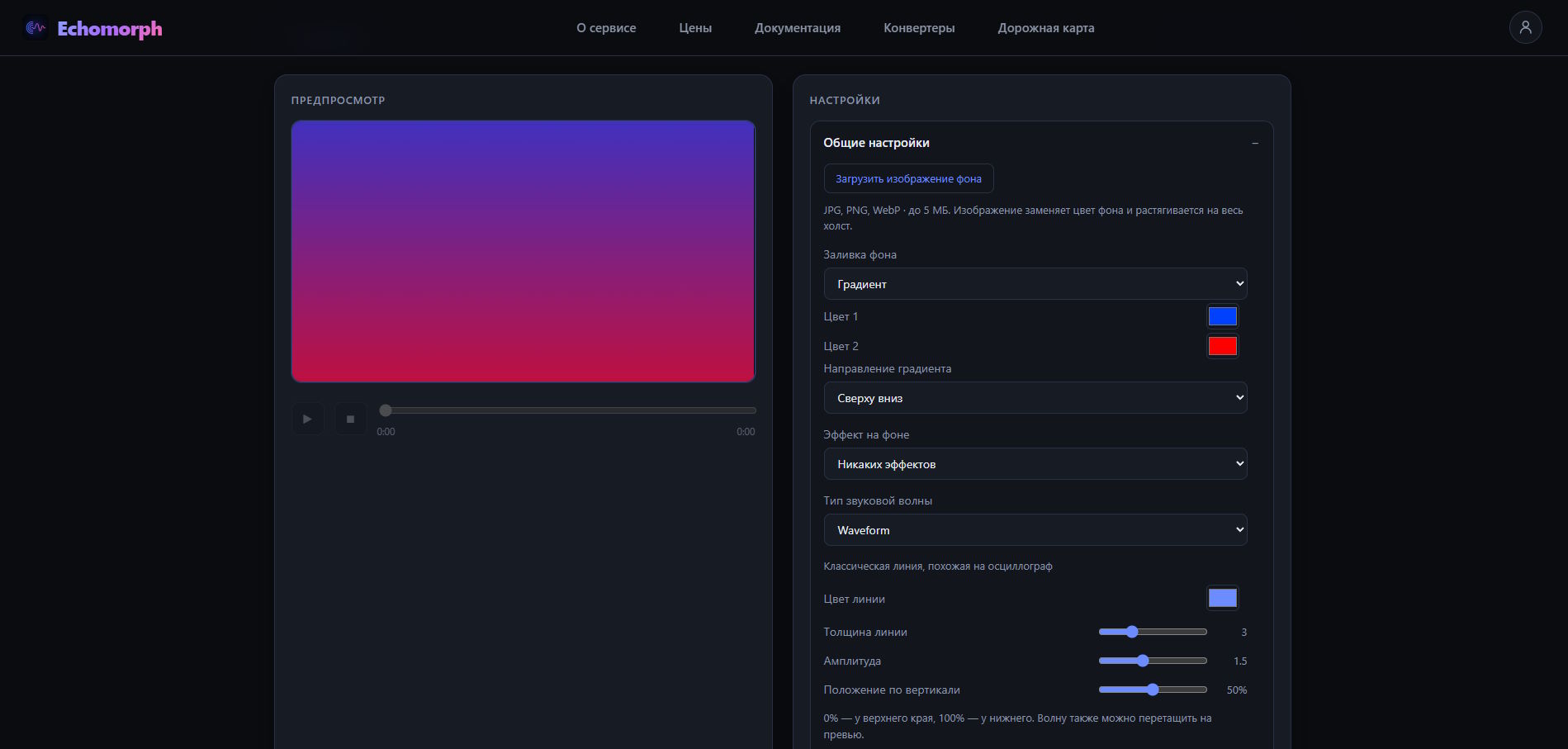1568x749 pixels.
Task: Open the Цены menu item
Action: (x=695, y=28)
